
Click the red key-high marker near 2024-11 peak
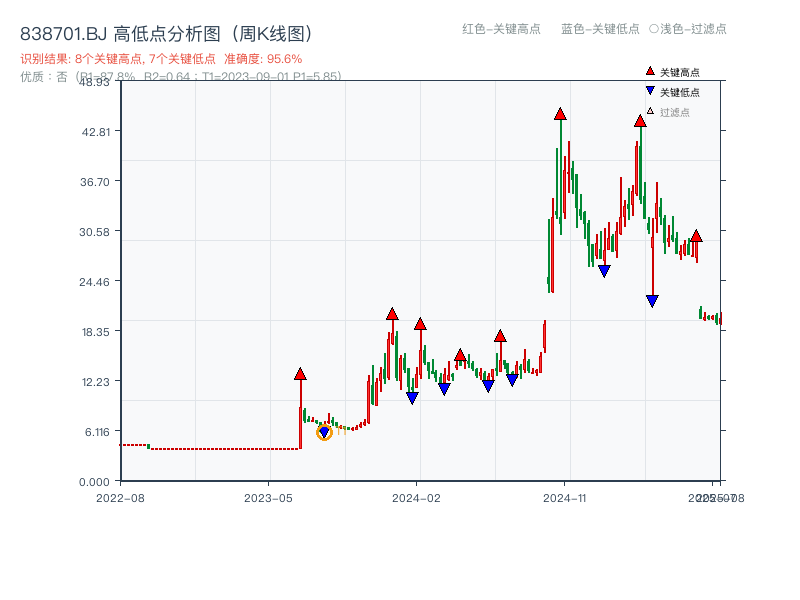560,114
